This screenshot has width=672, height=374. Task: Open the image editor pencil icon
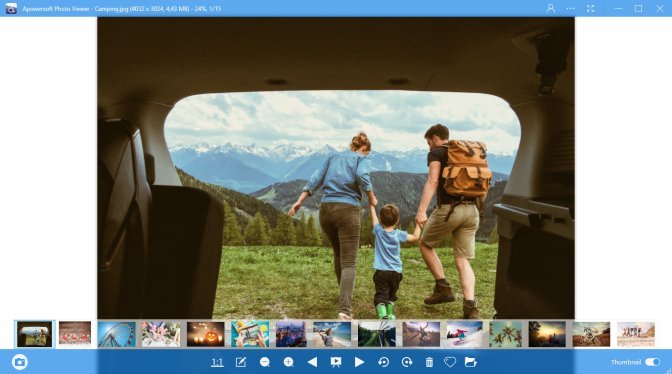[241, 362]
